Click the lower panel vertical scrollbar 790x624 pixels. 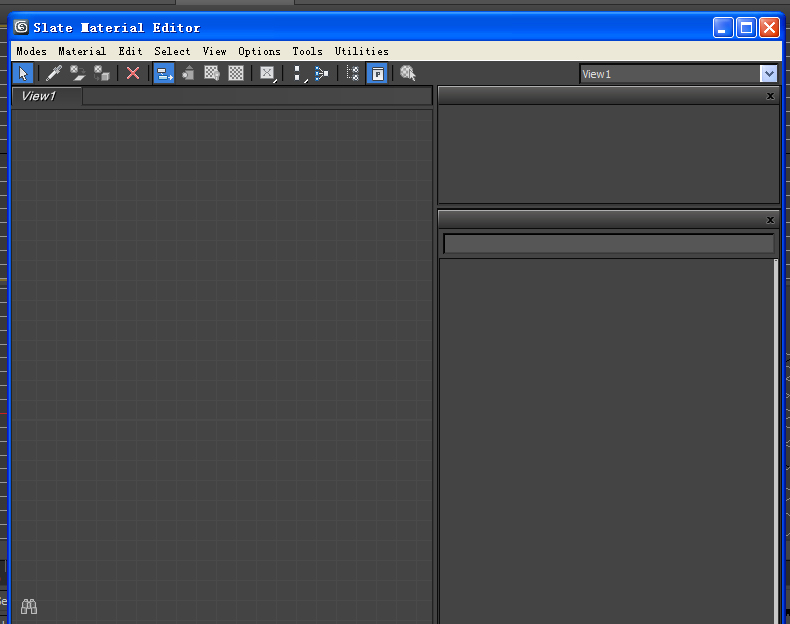point(776,441)
